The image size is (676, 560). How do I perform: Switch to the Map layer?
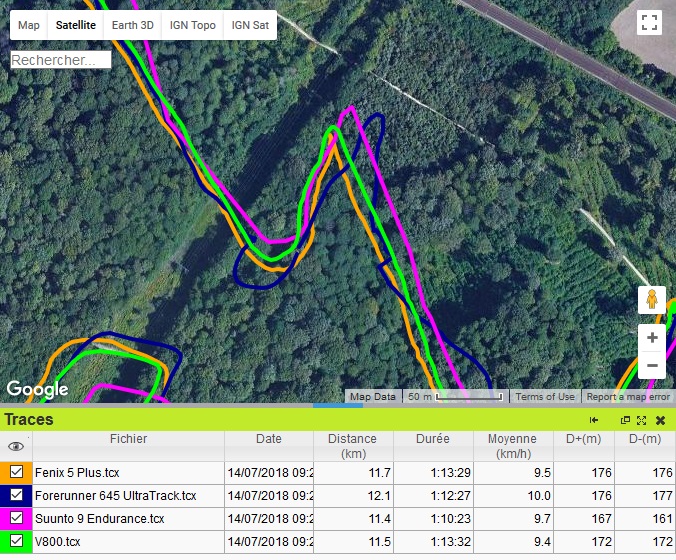(29, 25)
